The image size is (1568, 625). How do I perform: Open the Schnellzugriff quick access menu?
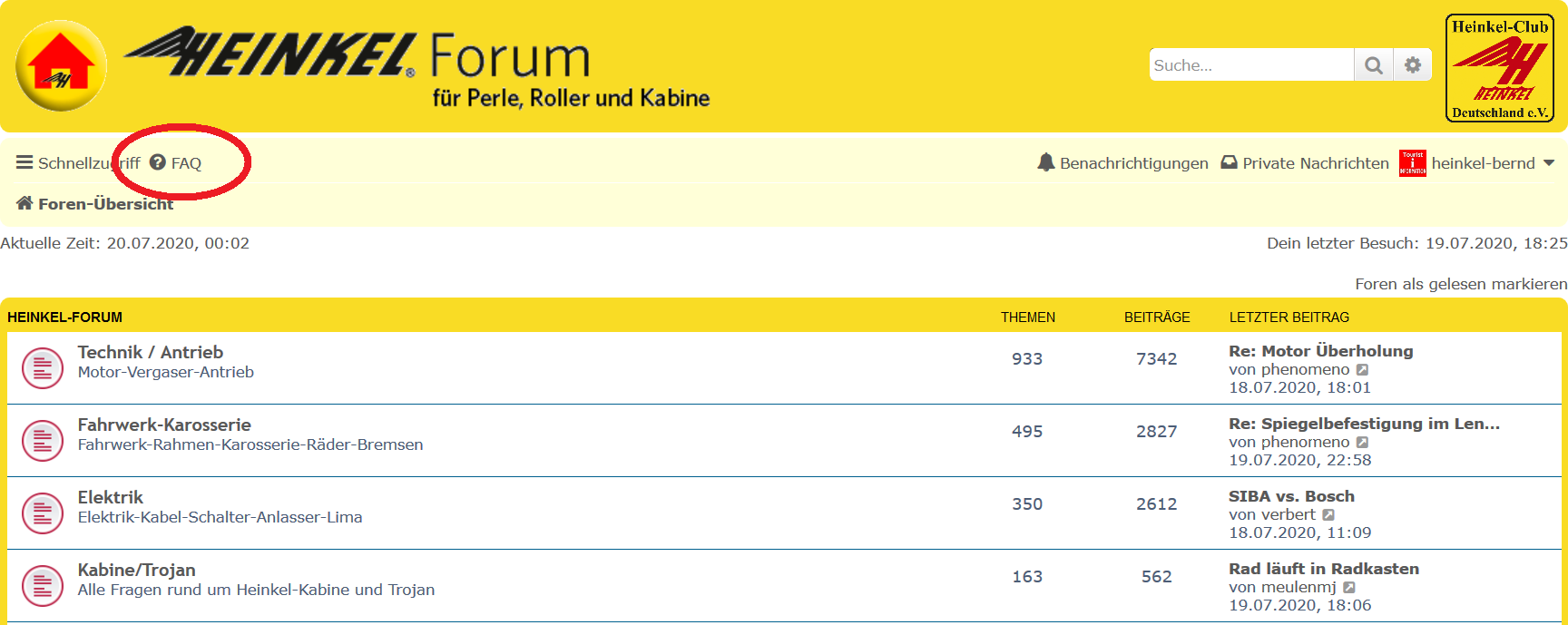[x=78, y=163]
